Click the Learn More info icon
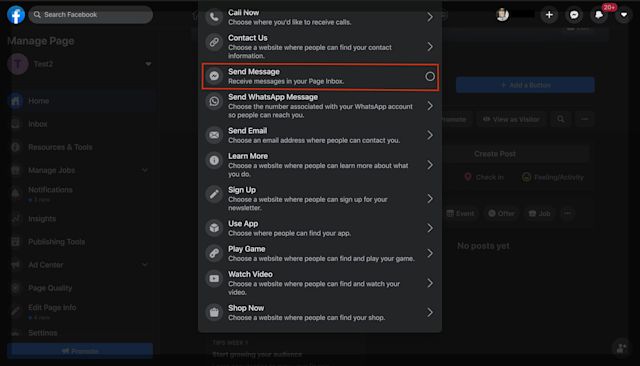Viewport: 640px width, 366px height. 214,160
